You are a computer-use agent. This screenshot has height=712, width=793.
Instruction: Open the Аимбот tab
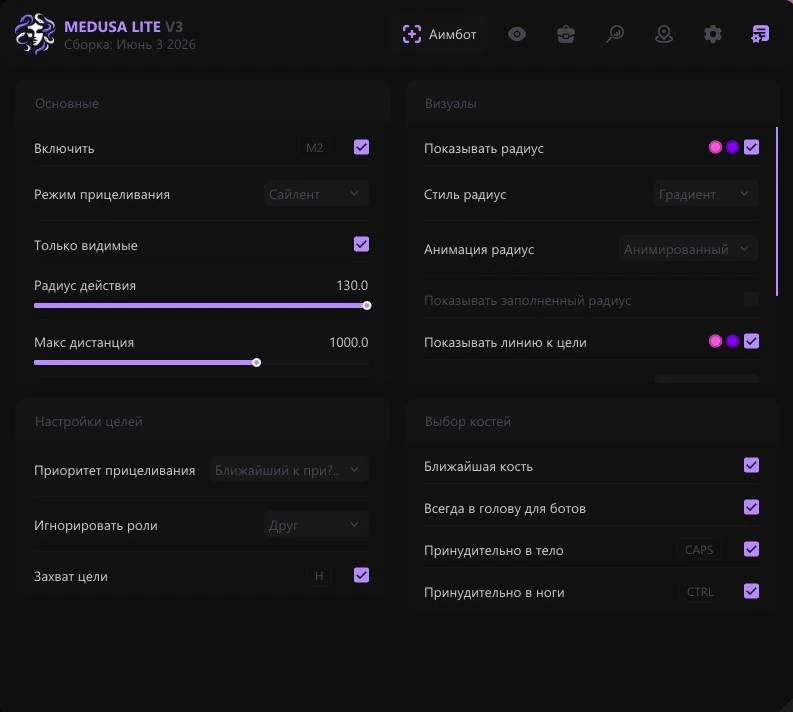[439, 34]
